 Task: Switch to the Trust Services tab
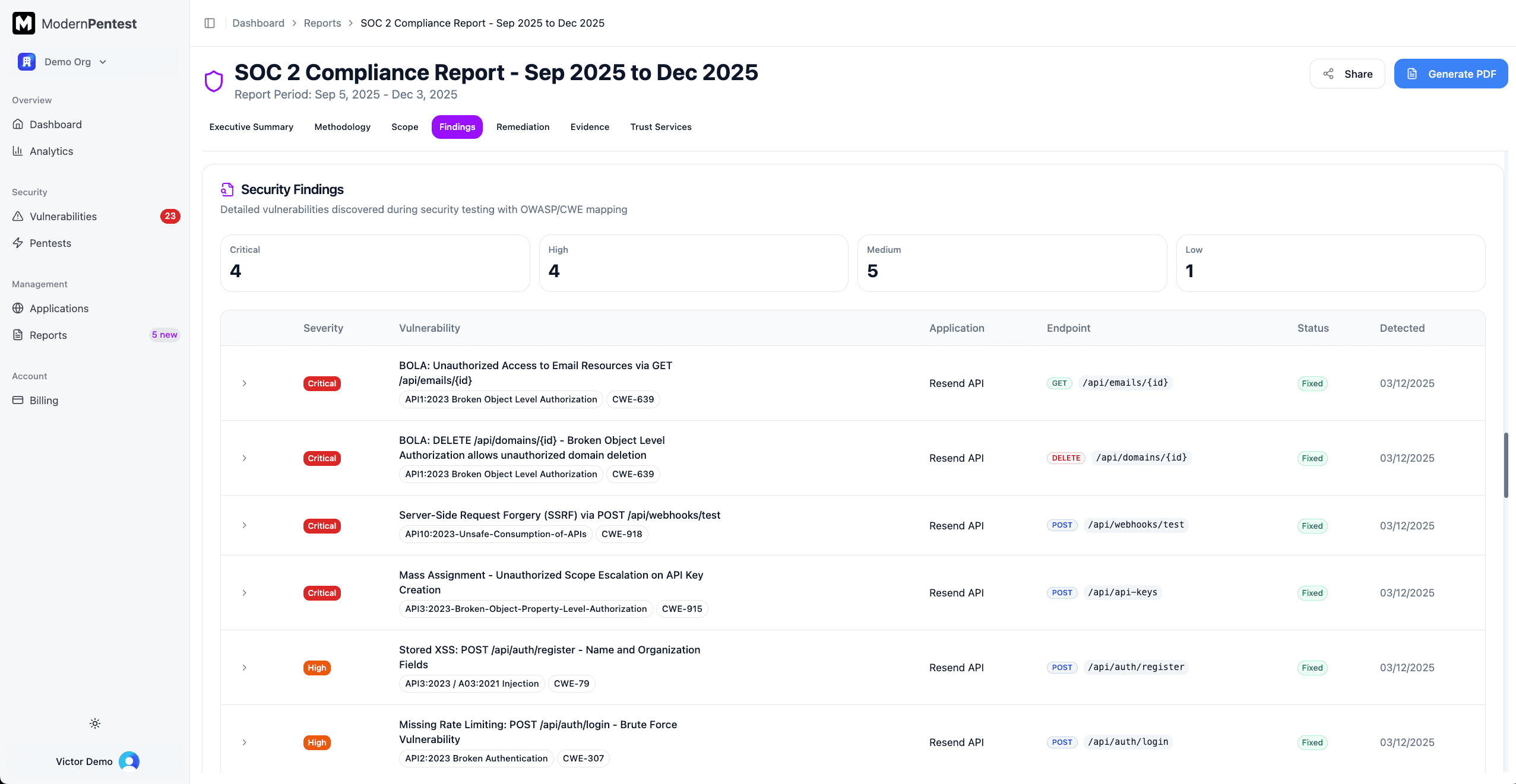coord(660,127)
